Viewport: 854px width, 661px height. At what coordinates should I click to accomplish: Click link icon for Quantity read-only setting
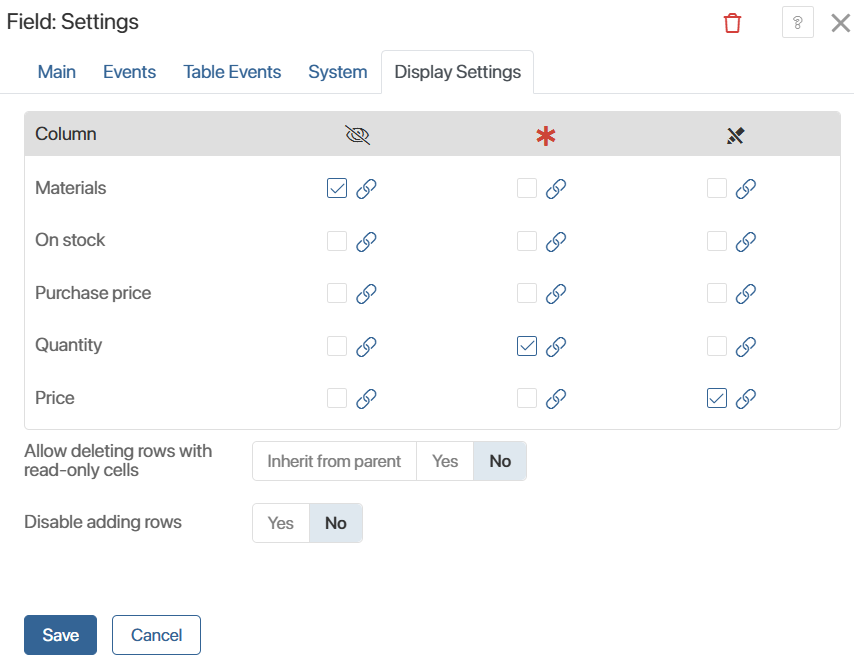click(x=746, y=346)
